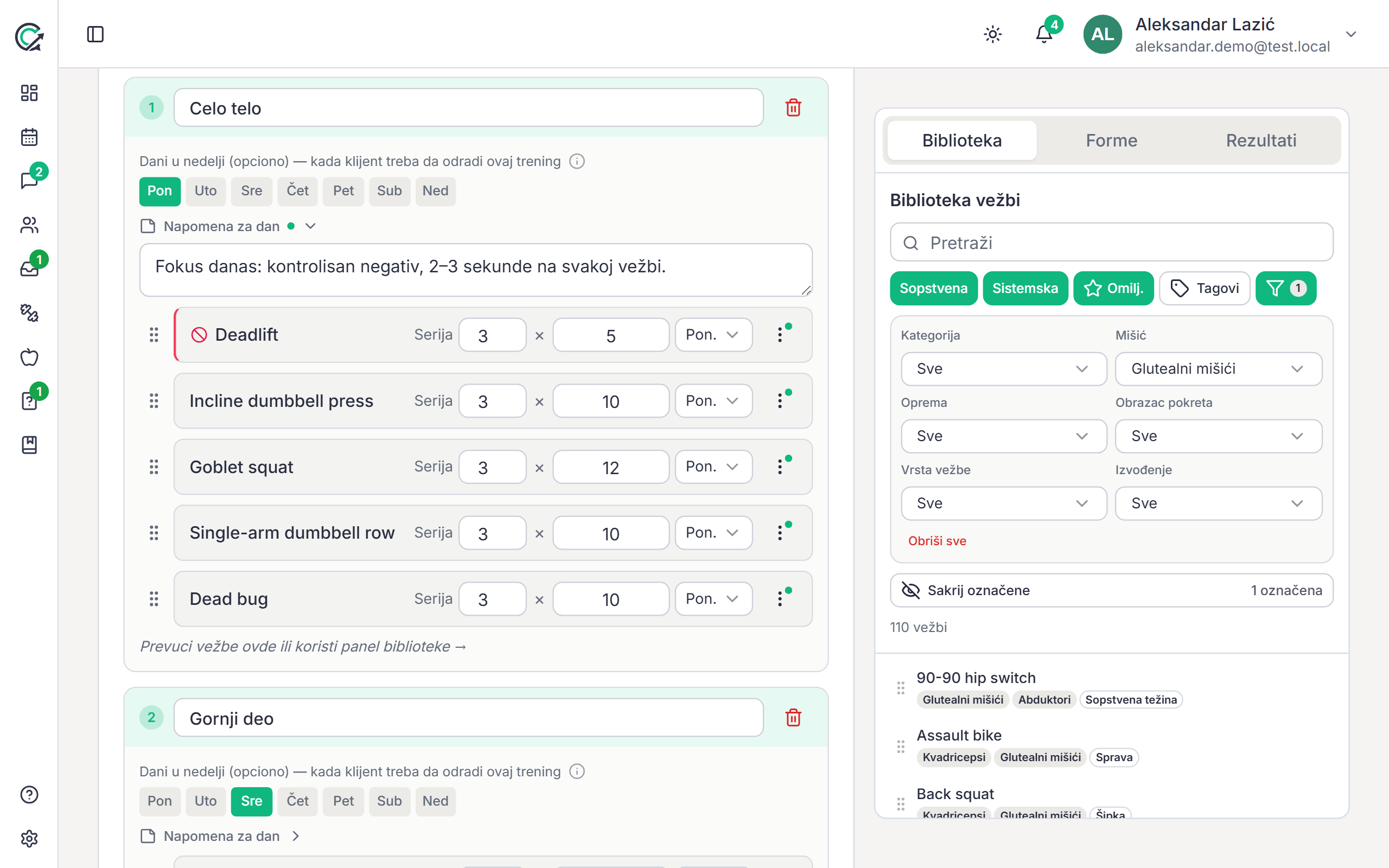The width and height of the screenshot is (1389, 868).
Task: Open notifications bell
Action: 1044,34
